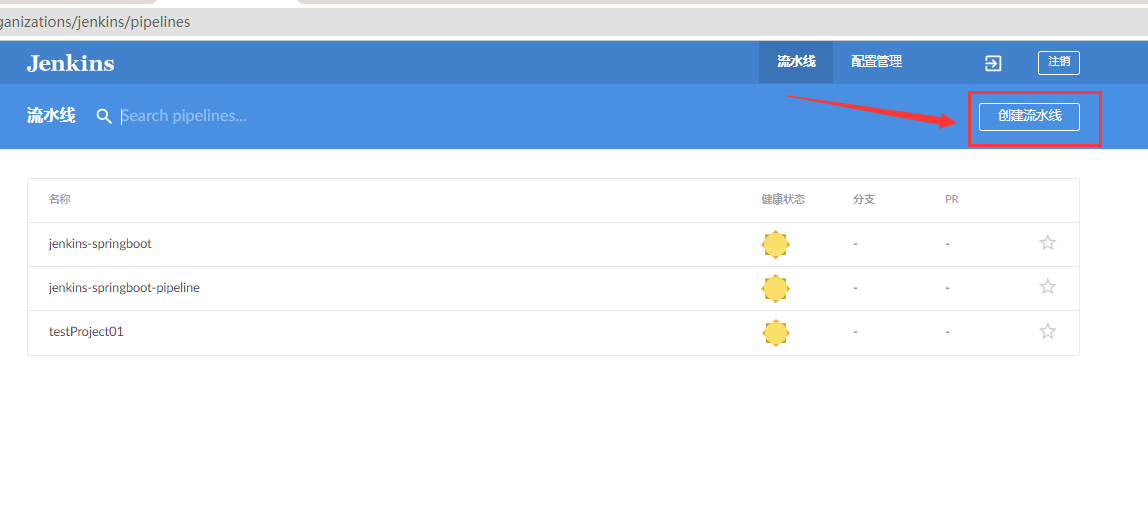Image resolution: width=1148 pixels, height=522 pixels.
Task: Click the 创建流水线 button
Action: click(x=1029, y=116)
